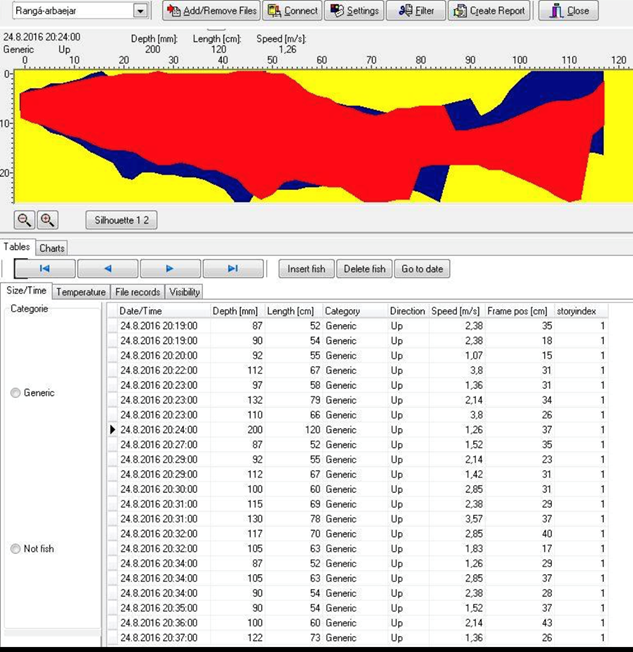Advance to the next record
This screenshot has width=633, height=652.
pyautogui.click(x=170, y=269)
